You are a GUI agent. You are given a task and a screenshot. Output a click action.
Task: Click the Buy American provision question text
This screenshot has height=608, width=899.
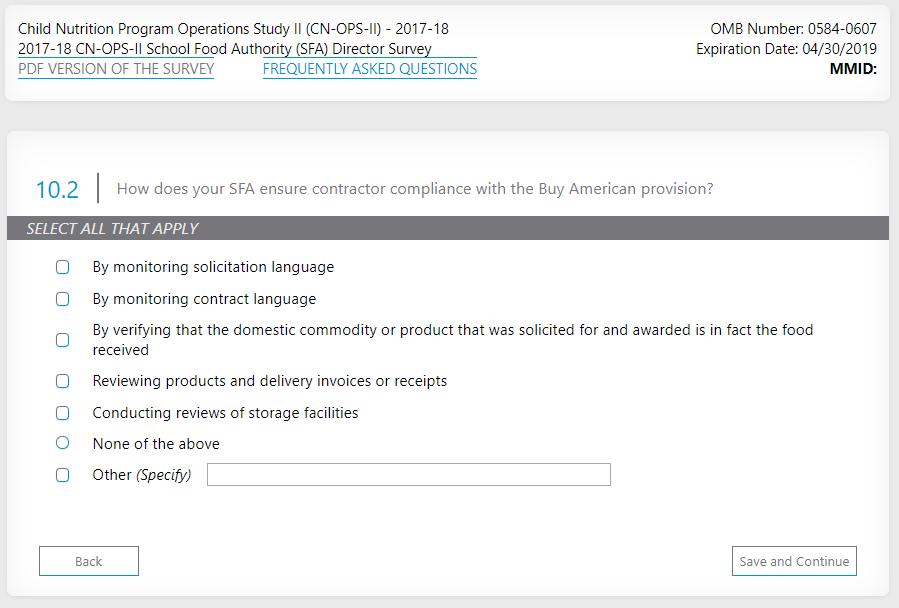415,189
